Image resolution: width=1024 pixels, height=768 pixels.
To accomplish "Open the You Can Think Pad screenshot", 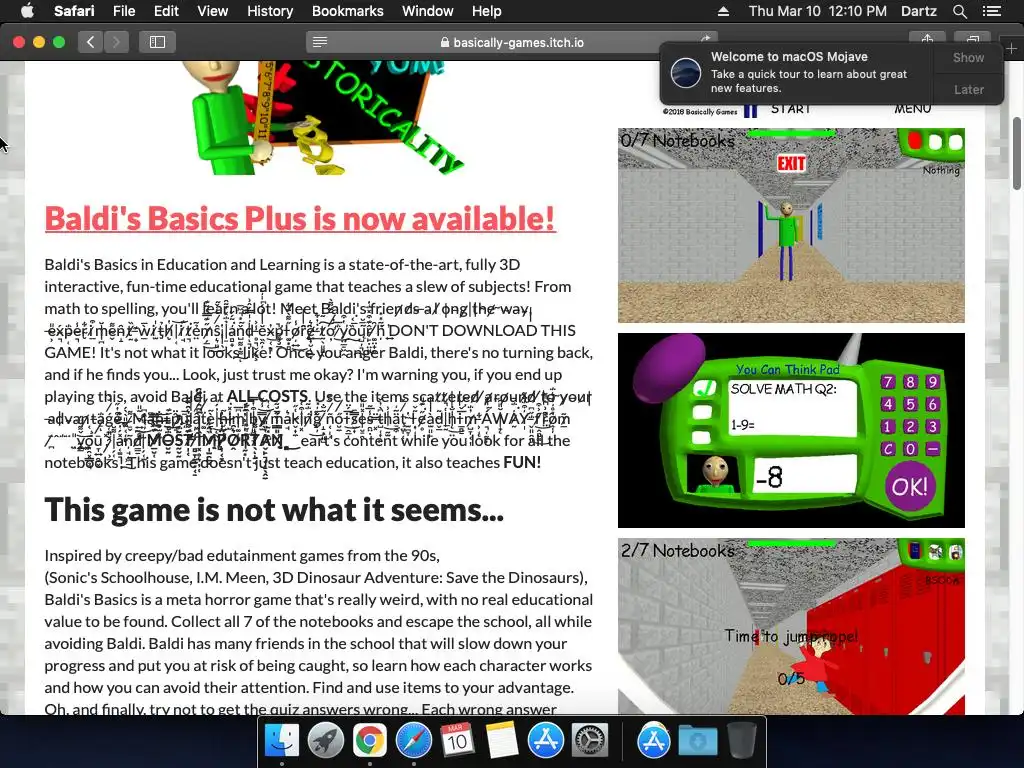I will 791,430.
